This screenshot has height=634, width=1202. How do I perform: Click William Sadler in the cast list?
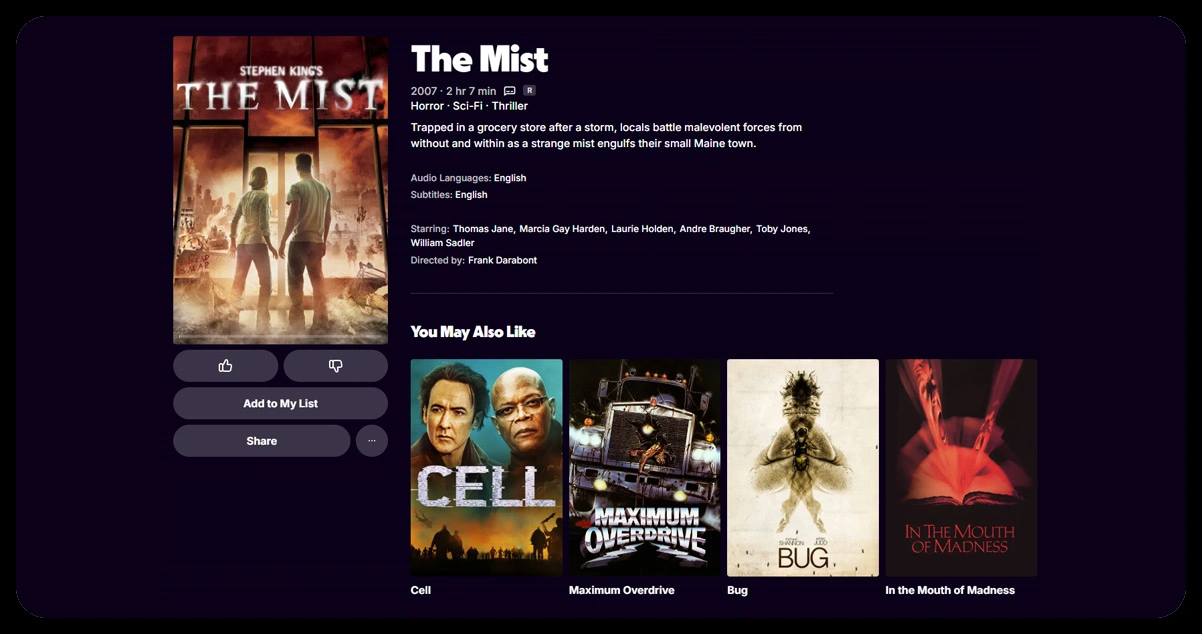(x=442, y=243)
